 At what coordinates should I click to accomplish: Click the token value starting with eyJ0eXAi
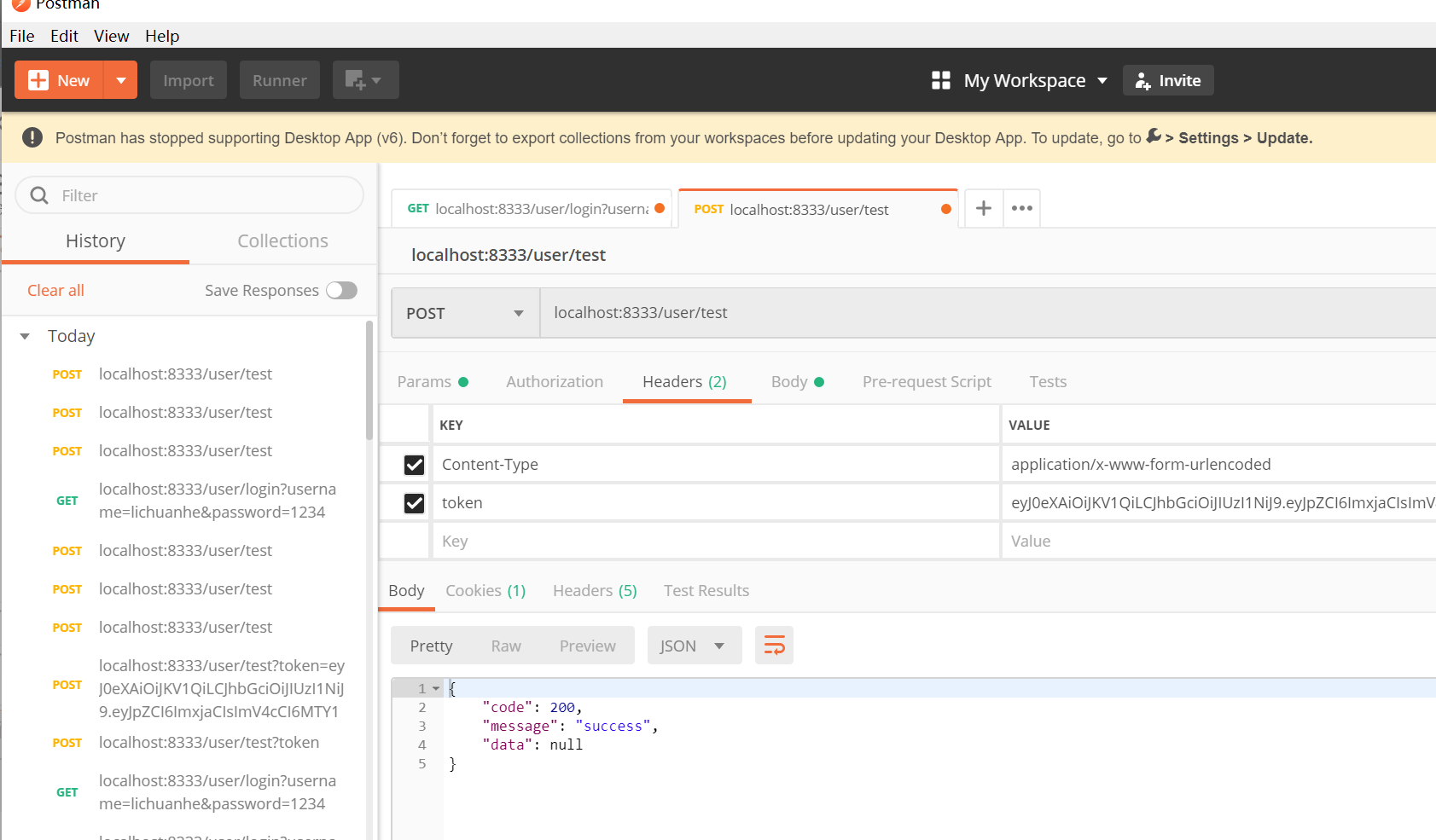coord(1219,503)
